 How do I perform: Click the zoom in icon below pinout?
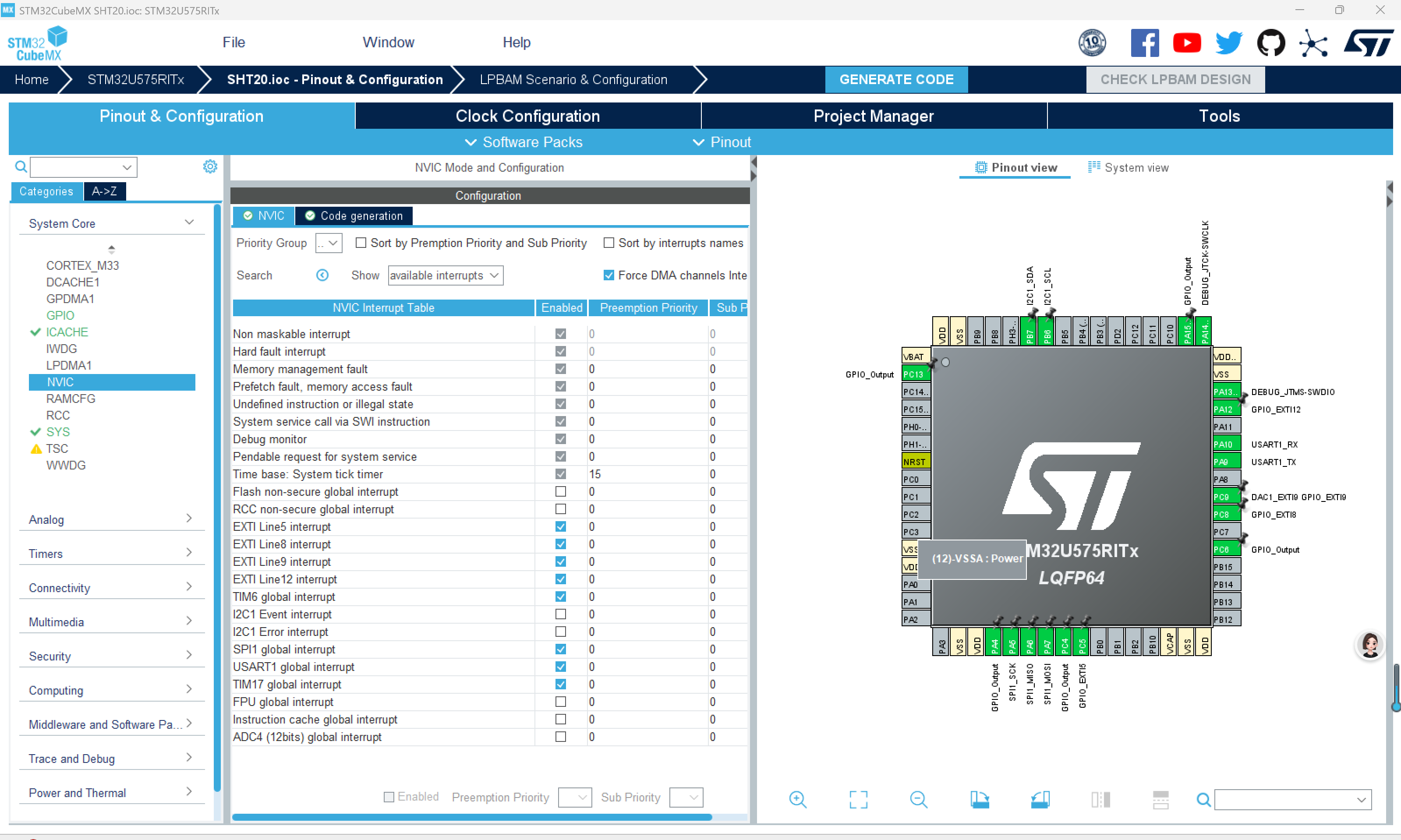click(x=798, y=799)
